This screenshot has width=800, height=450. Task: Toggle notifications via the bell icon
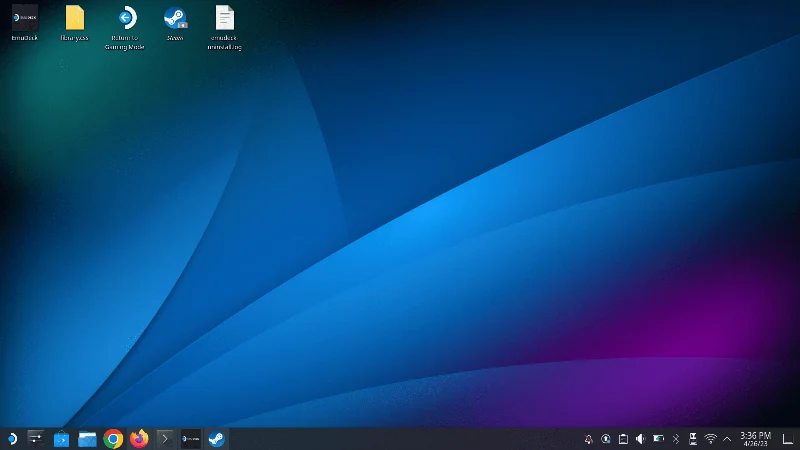[588, 439]
